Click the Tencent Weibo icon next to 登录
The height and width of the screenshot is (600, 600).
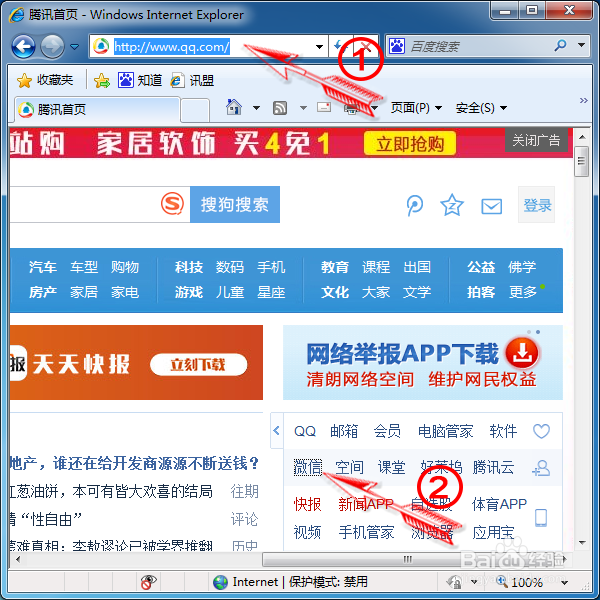point(415,205)
